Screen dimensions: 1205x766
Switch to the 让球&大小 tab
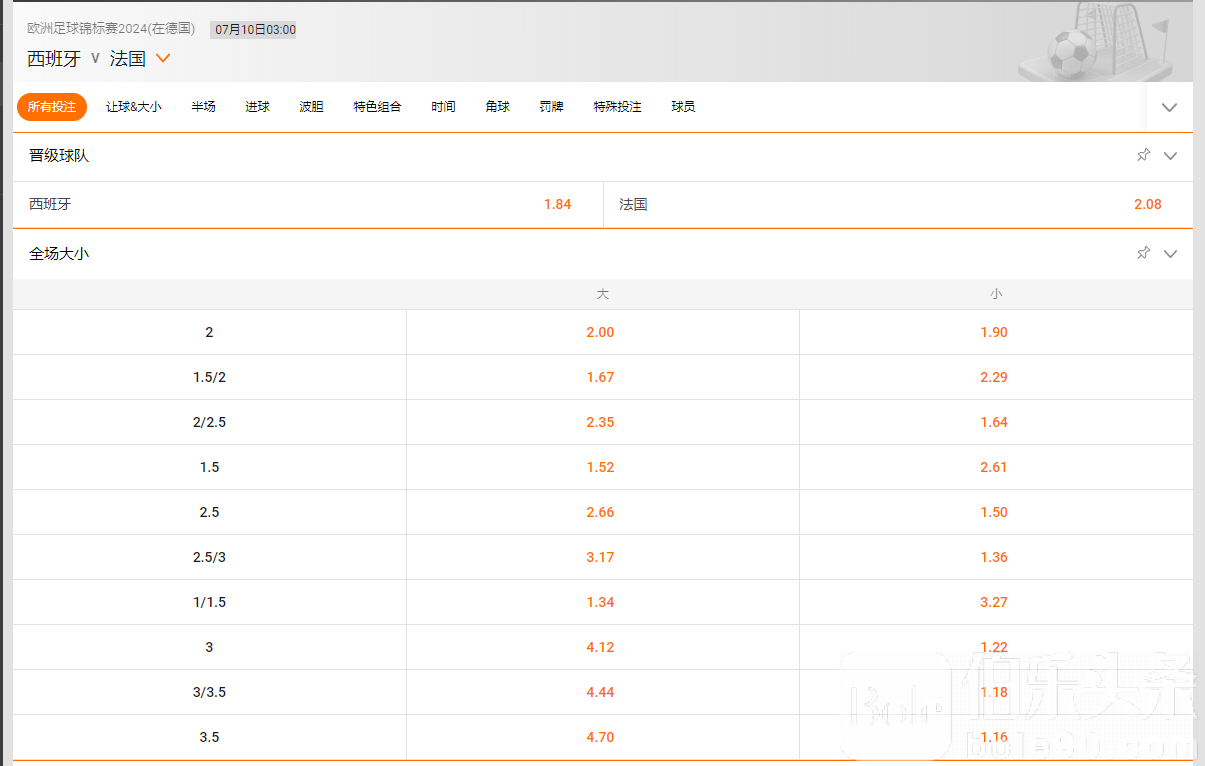[x=133, y=107]
